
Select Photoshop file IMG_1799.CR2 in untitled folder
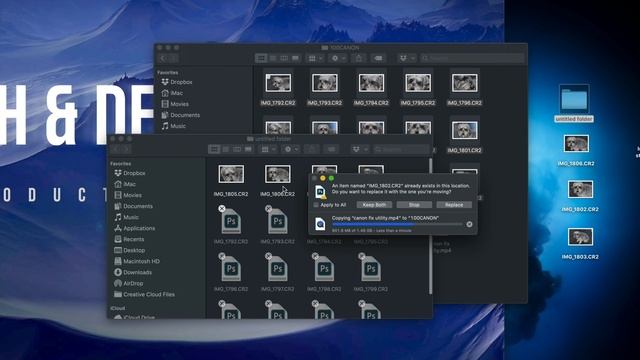[371, 269]
